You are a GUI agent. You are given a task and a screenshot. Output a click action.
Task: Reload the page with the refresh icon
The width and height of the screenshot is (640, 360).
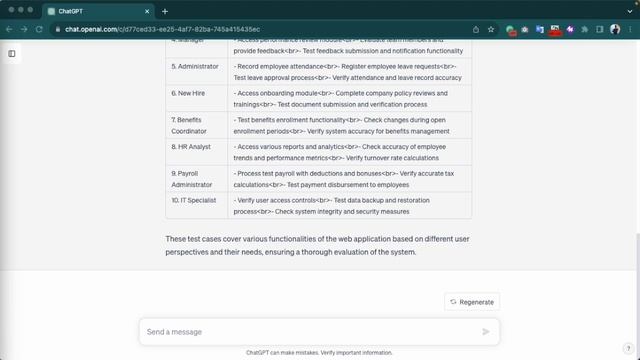pos(39,29)
